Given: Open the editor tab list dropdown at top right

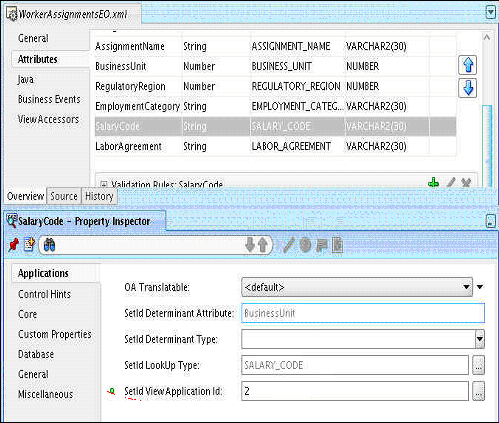Looking at the screenshot, I should pos(490,12).
